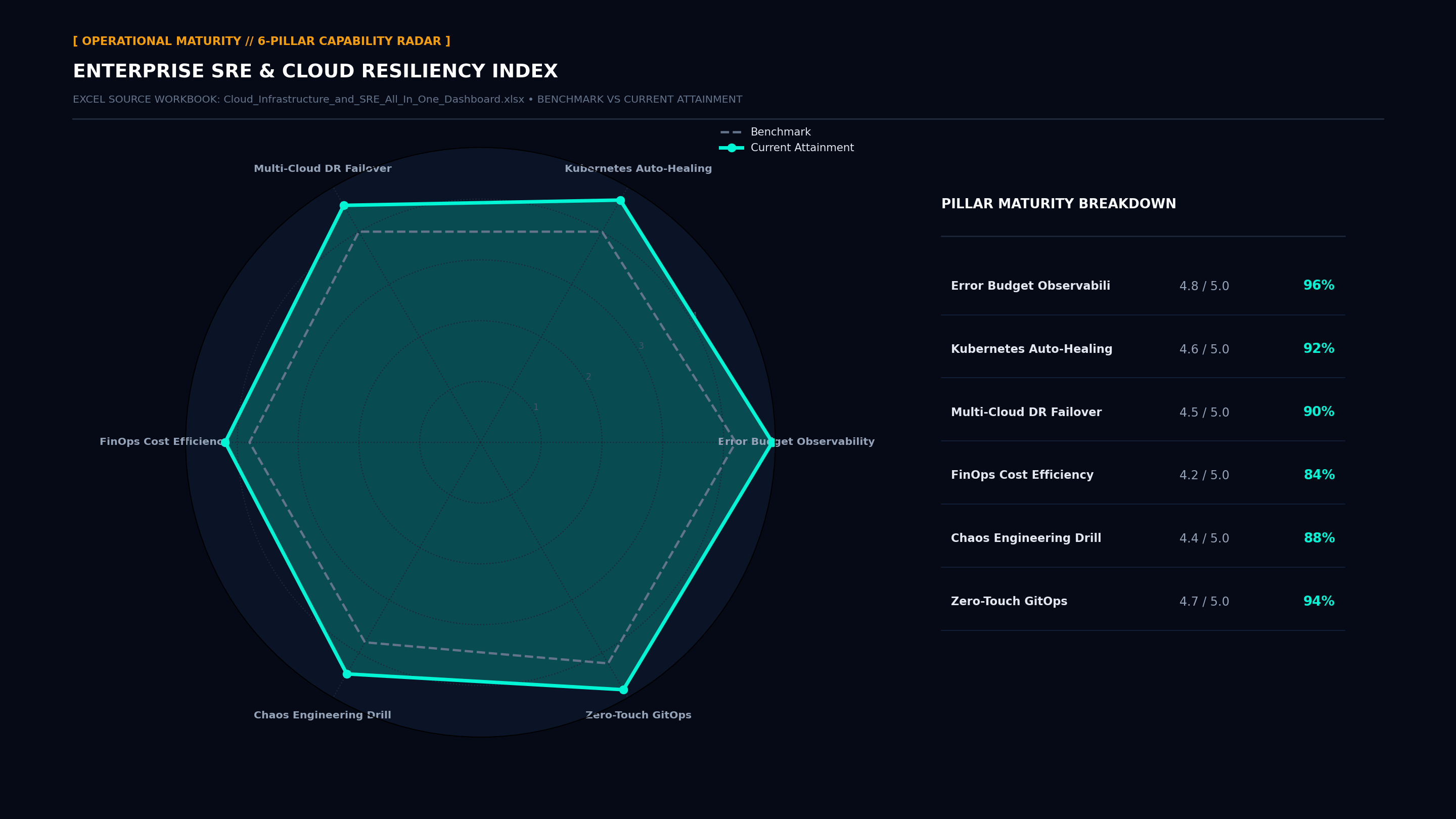Viewport: 1456px width, 819px height.
Task: Click the Current Attainment cyan legend swatch
Action: point(732,148)
